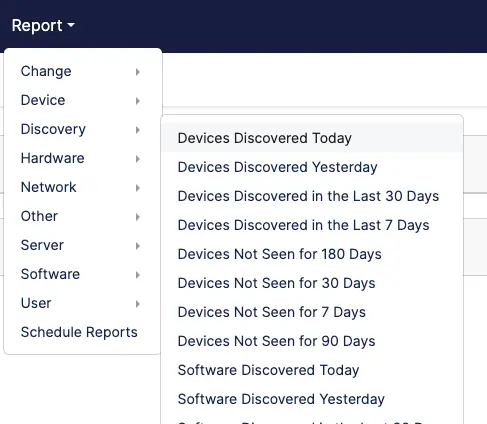Viewport: 487px width, 424px height.
Task: Click the arrow next to Device
Action: (x=138, y=101)
